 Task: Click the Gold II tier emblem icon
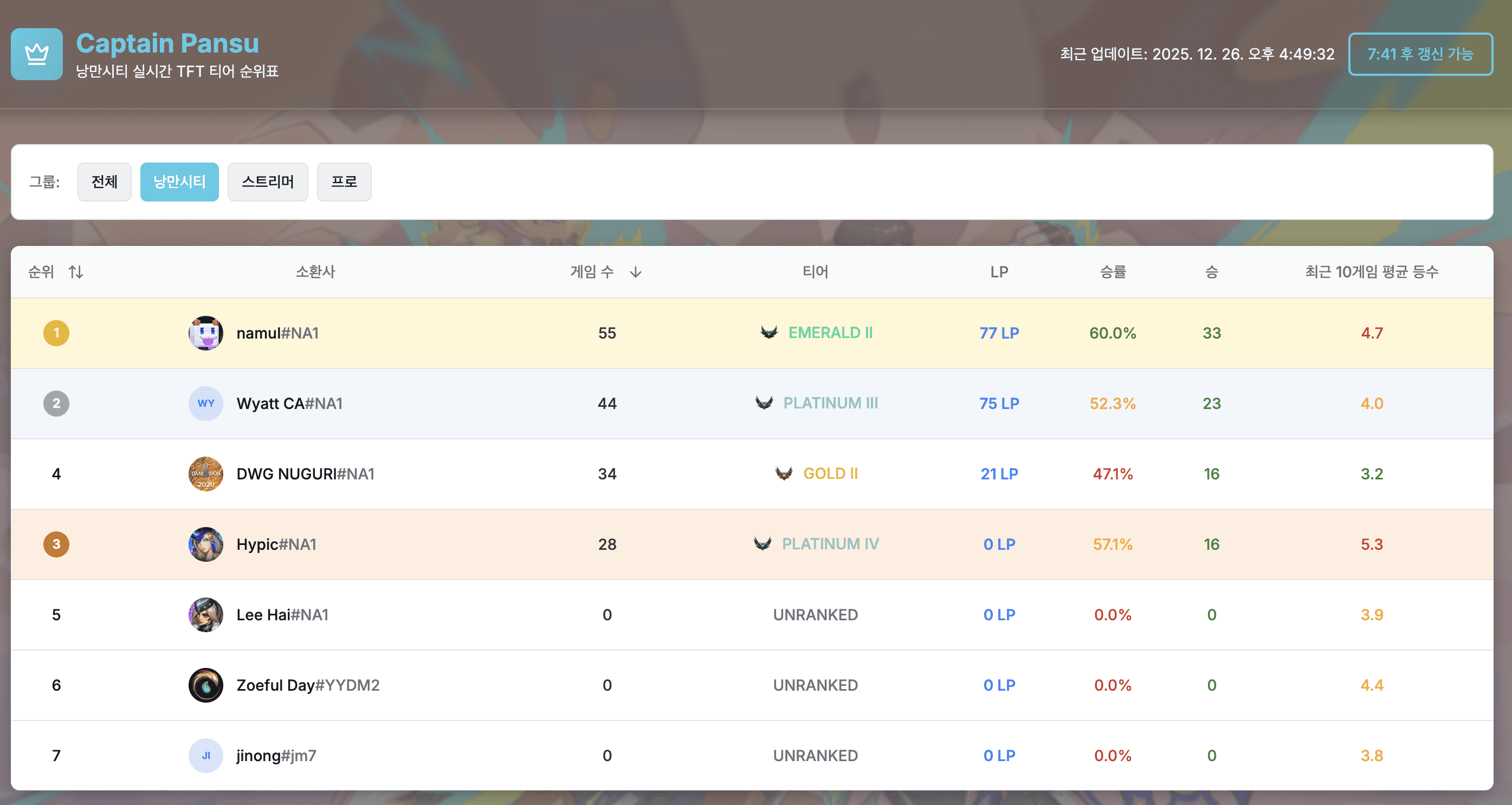784,473
